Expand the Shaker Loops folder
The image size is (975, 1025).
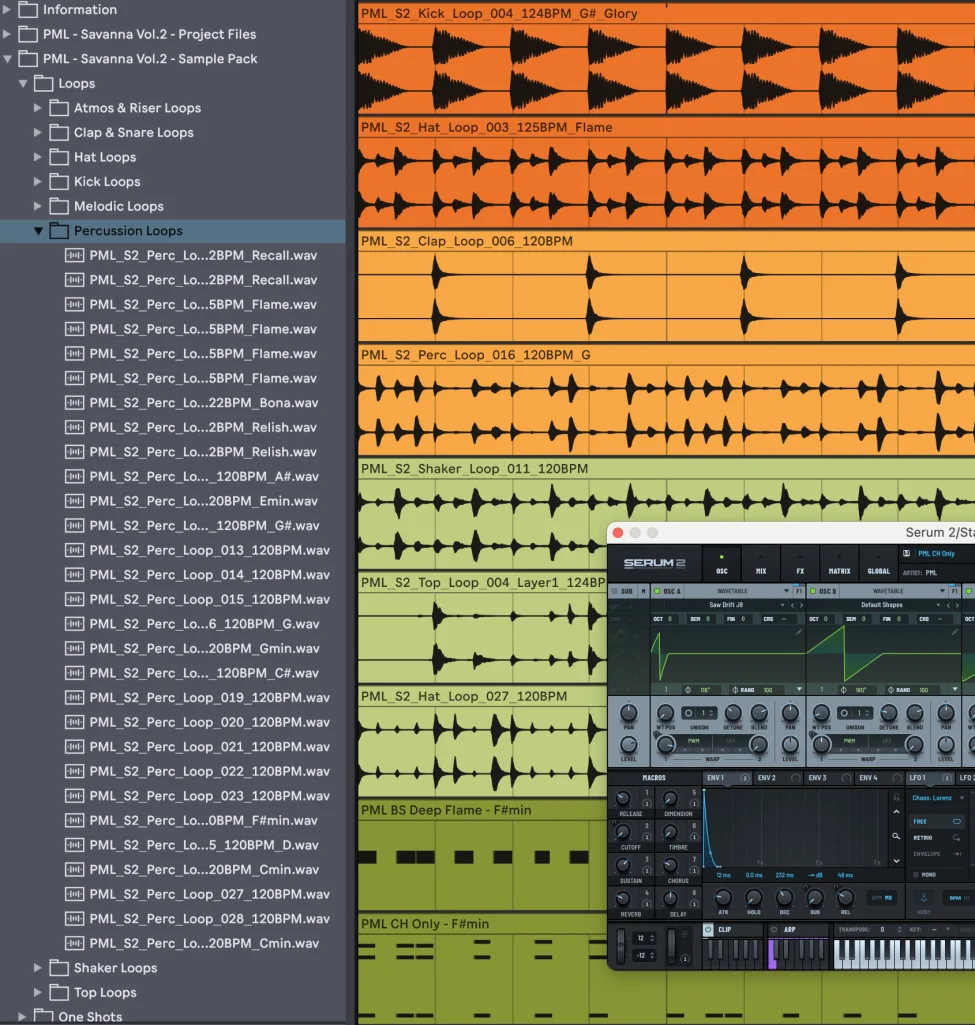pos(37,967)
